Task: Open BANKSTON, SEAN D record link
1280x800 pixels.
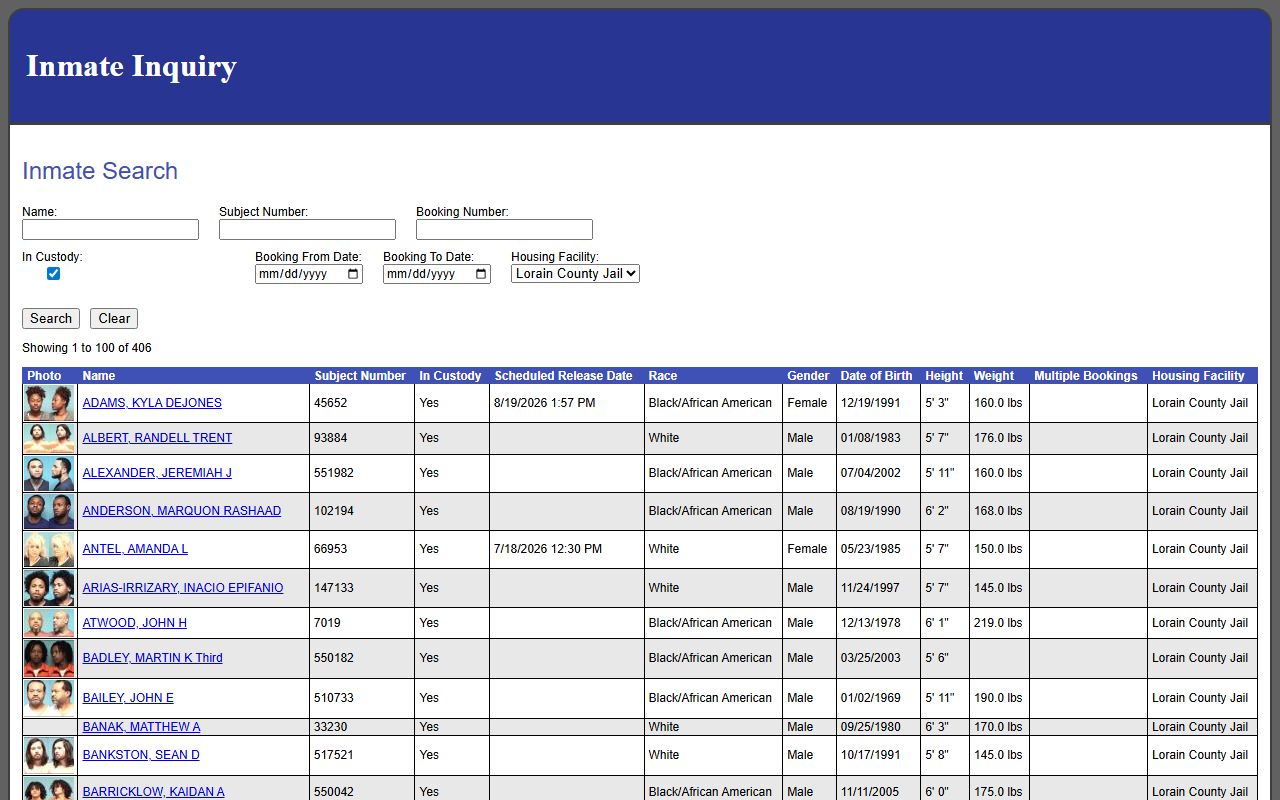Action: click(141, 755)
